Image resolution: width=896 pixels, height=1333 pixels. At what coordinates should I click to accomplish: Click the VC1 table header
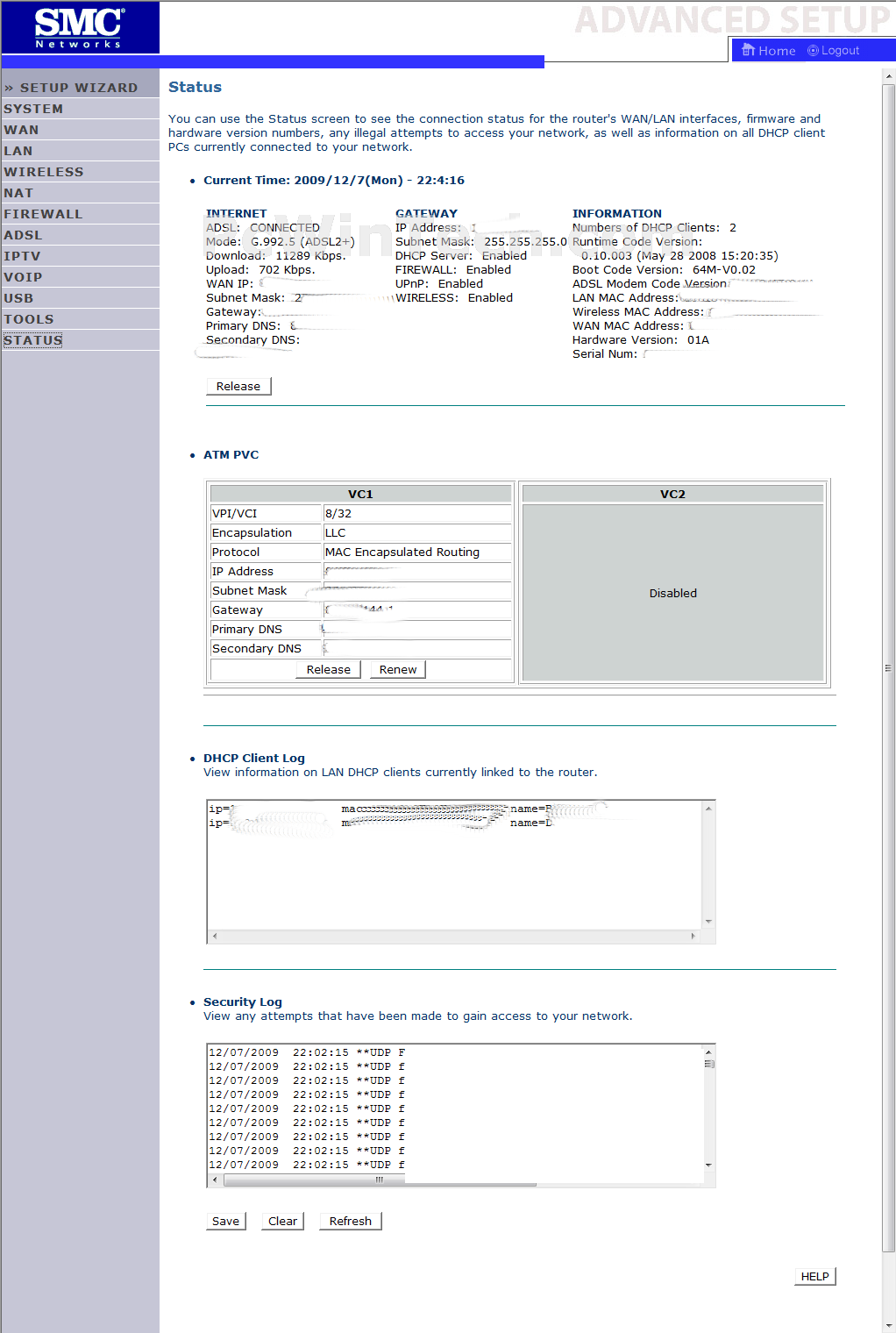360,494
